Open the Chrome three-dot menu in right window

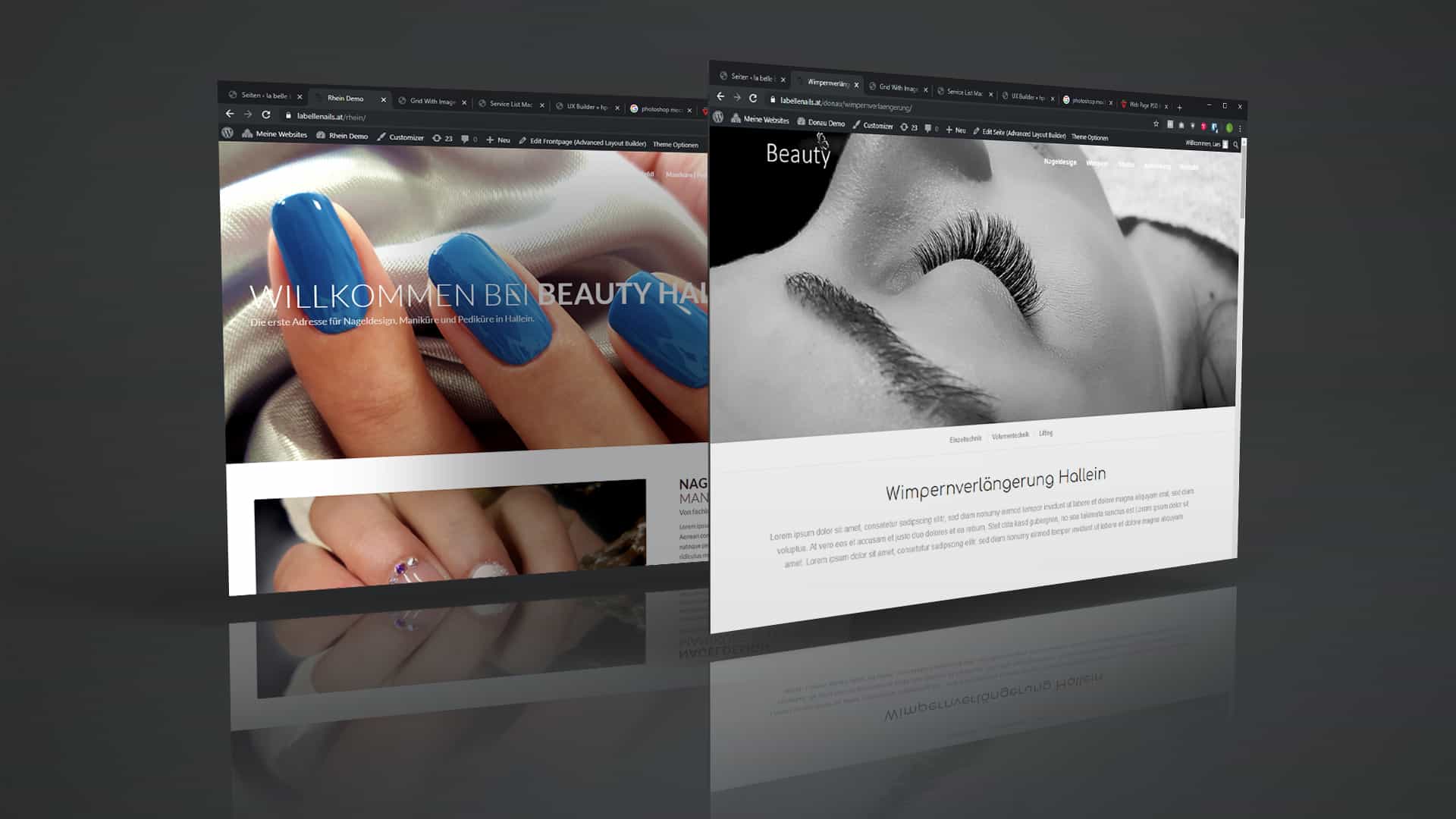point(1240,128)
